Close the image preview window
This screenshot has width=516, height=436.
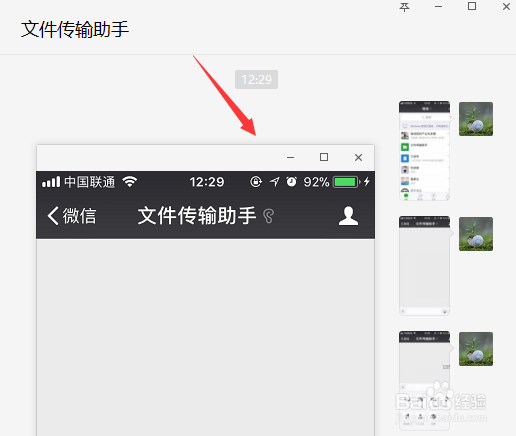358,157
